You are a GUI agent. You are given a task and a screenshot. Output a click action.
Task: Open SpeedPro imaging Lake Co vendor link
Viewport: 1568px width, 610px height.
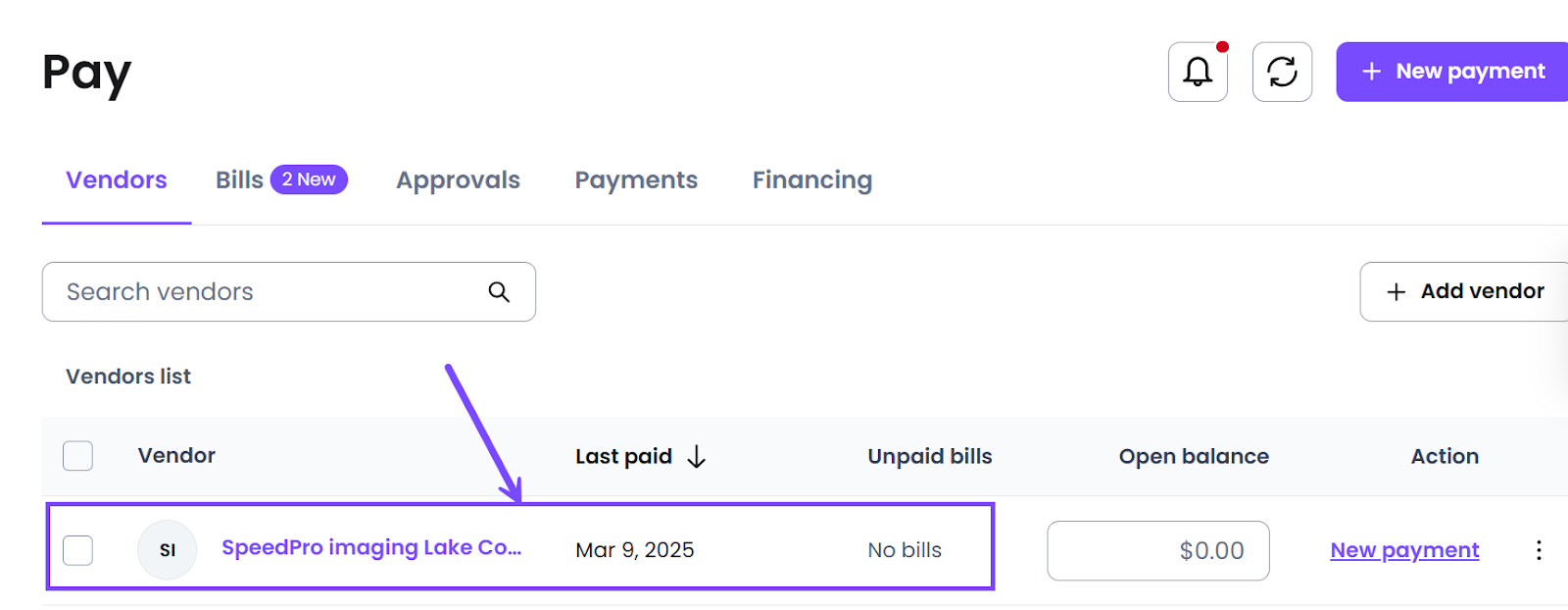371,548
